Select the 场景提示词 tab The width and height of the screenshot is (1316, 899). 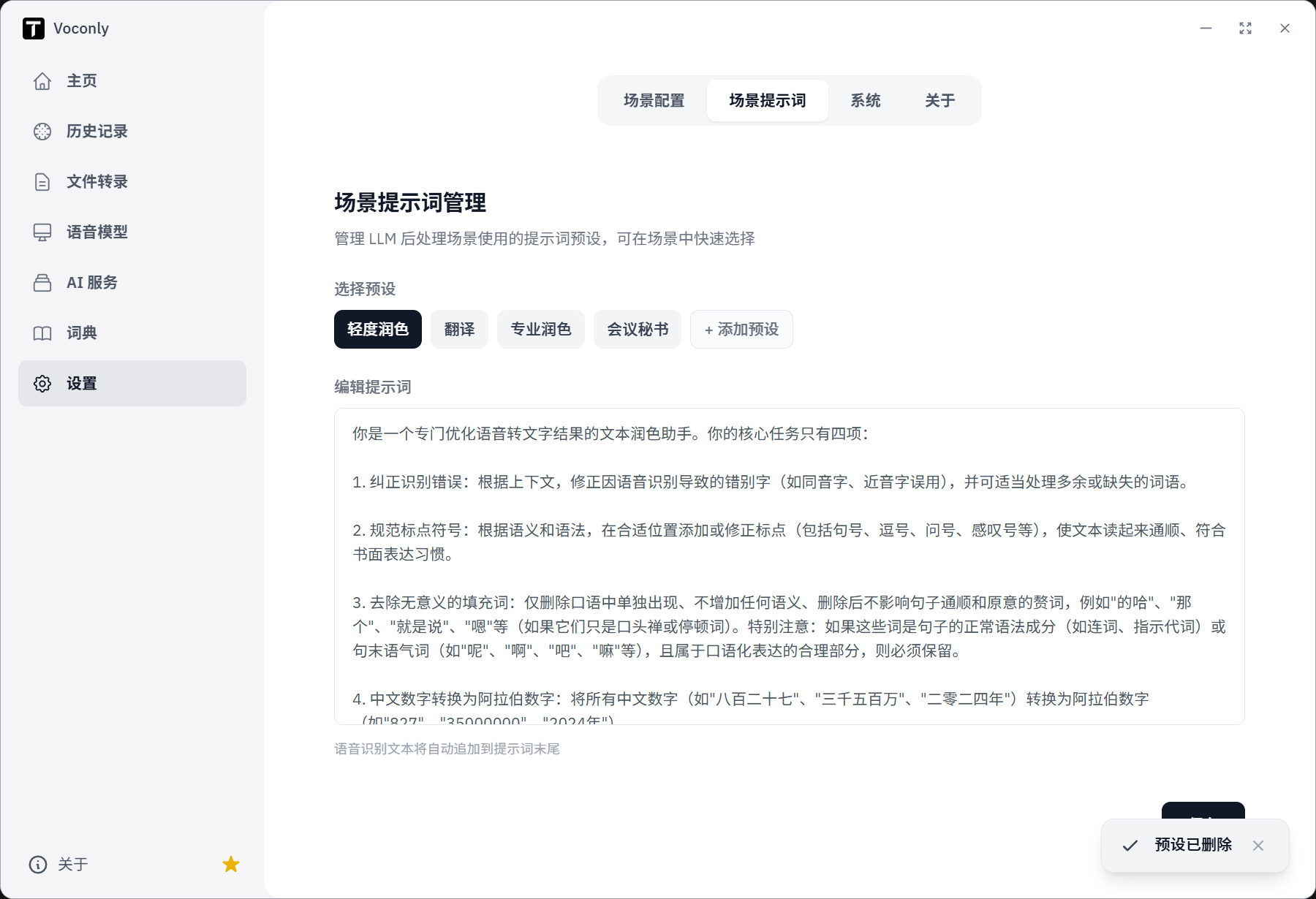(768, 101)
